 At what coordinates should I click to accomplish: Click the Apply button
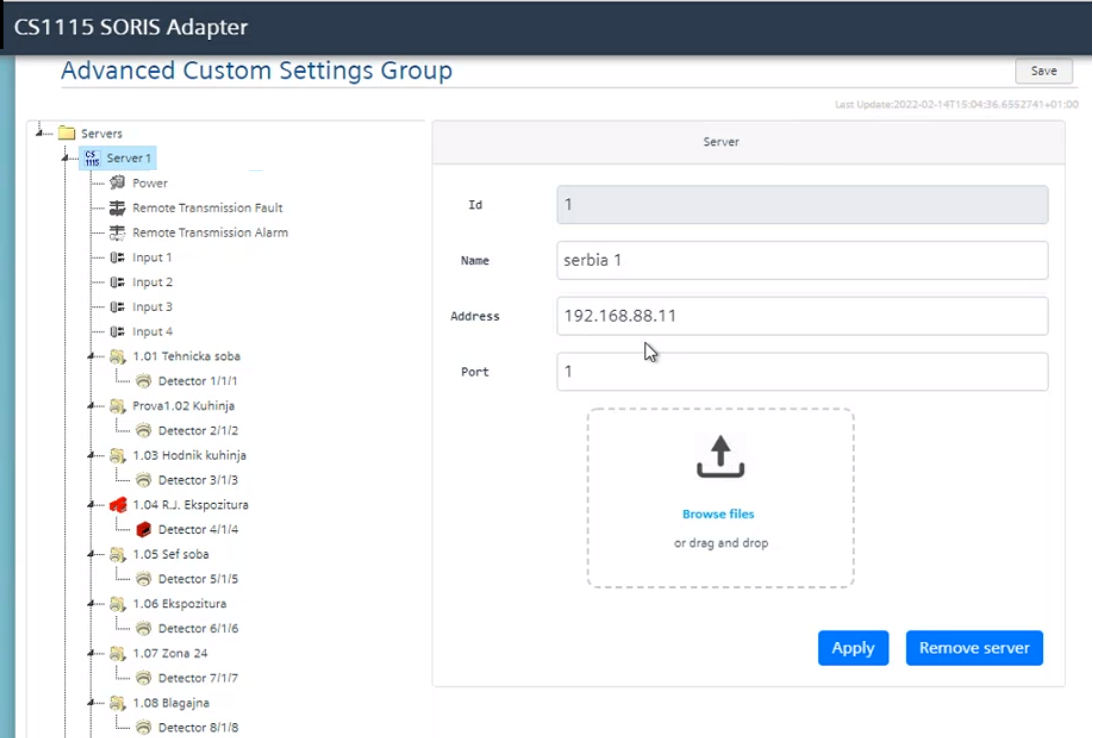(x=853, y=648)
